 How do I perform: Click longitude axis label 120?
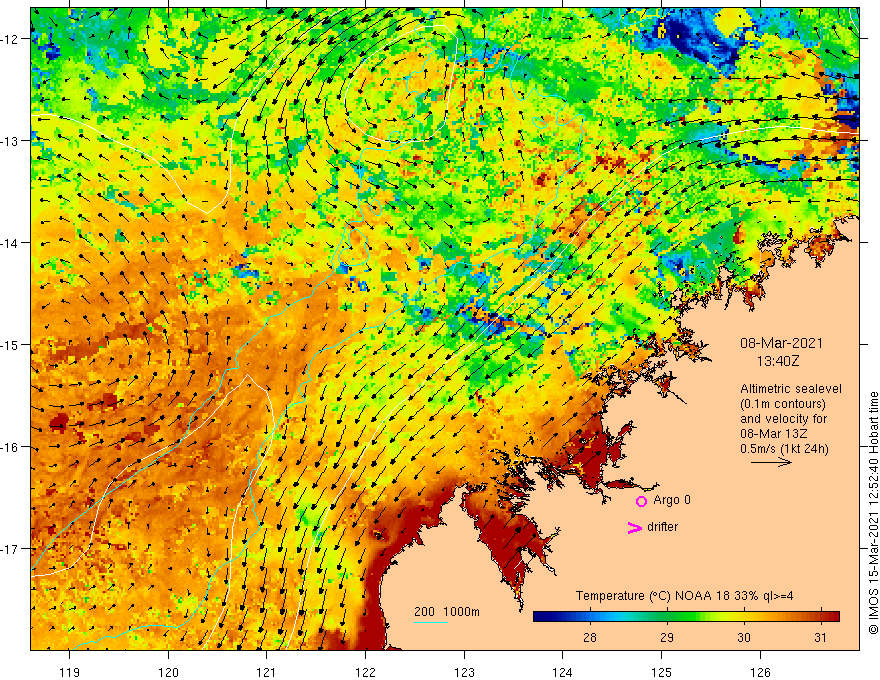point(168,672)
